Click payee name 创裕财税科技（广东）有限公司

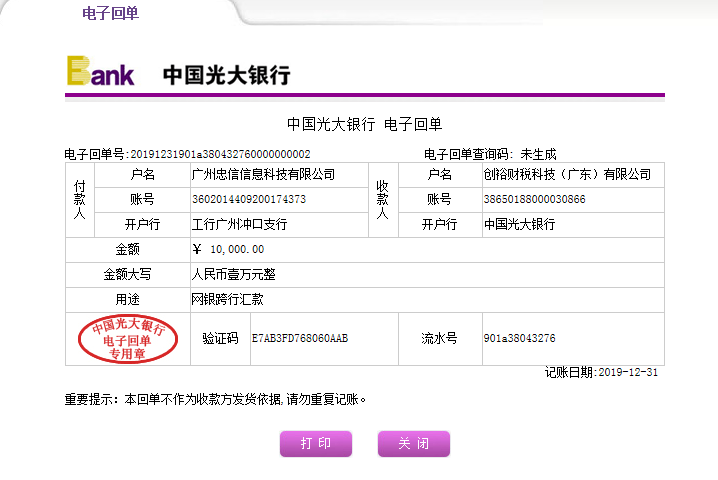pos(567,175)
